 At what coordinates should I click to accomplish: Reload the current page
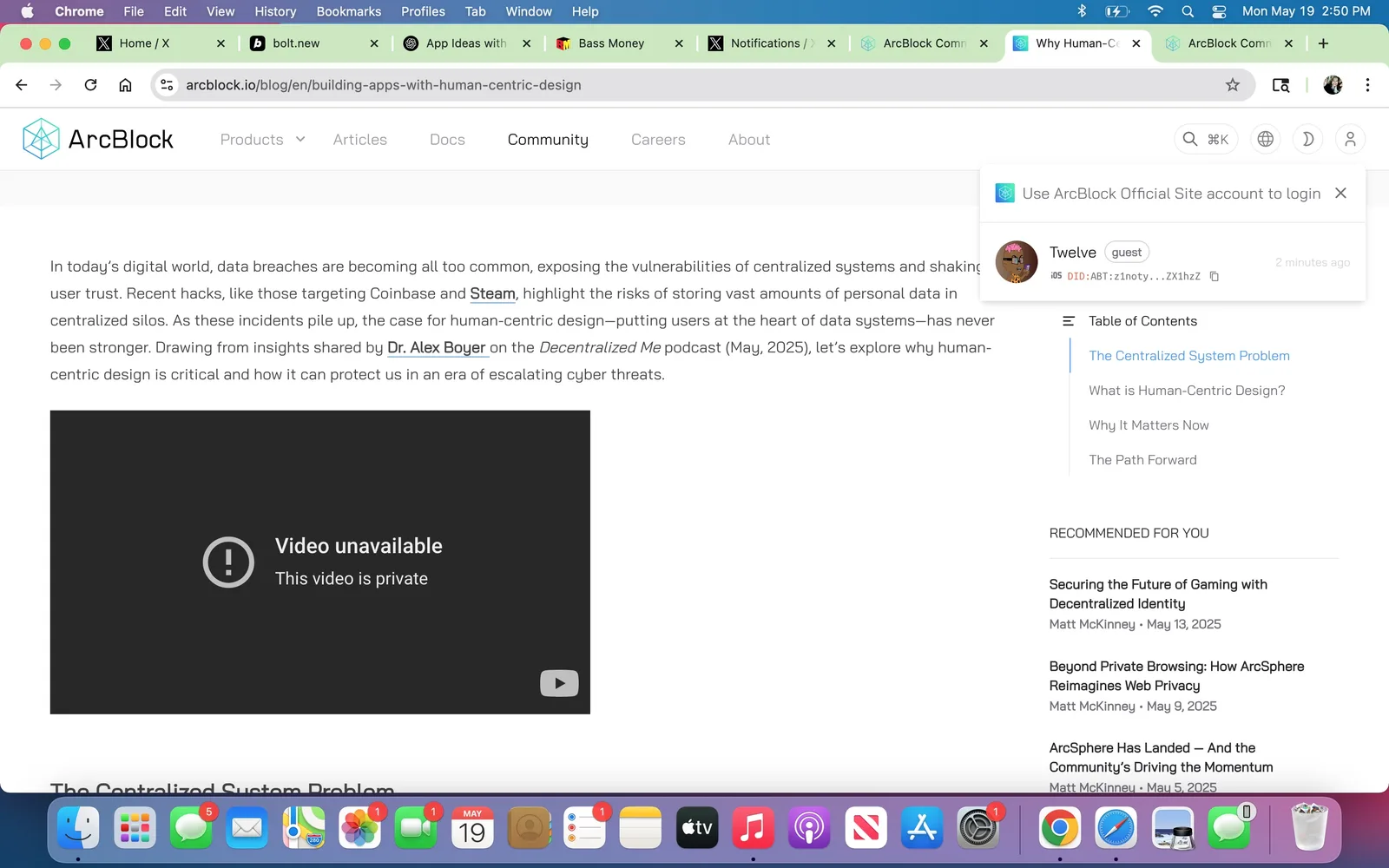coord(90,85)
